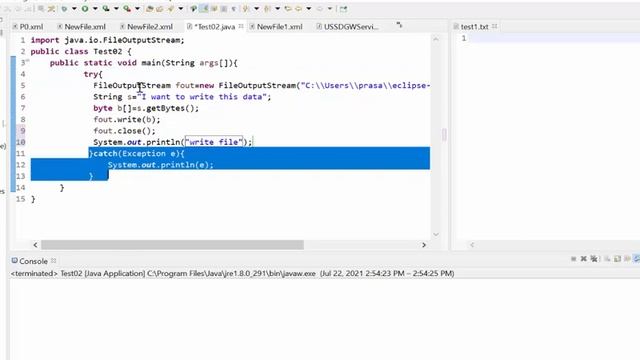Click the "I want to write this data" string
Image resolution: width=640 pixels, height=360 pixels.
tap(202, 97)
